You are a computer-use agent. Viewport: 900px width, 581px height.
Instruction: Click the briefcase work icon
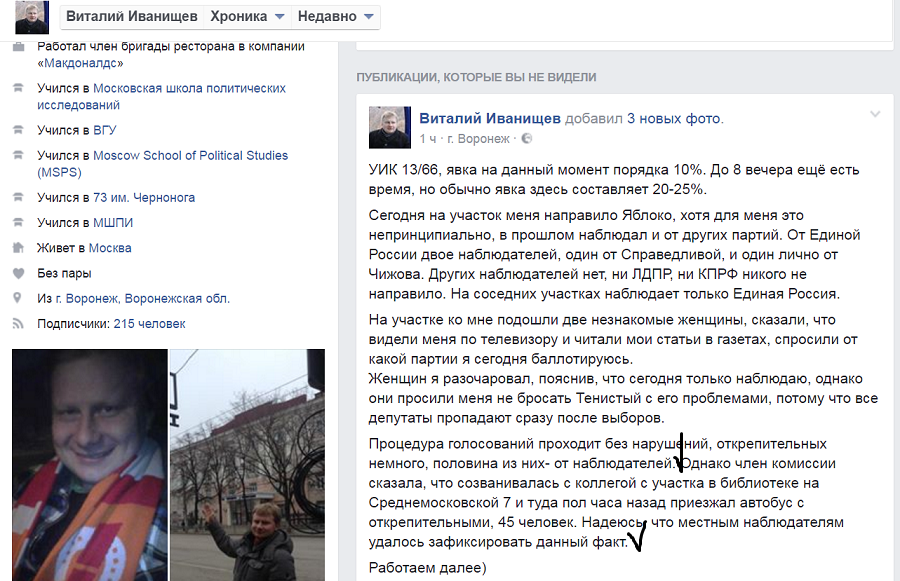(18, 47)
